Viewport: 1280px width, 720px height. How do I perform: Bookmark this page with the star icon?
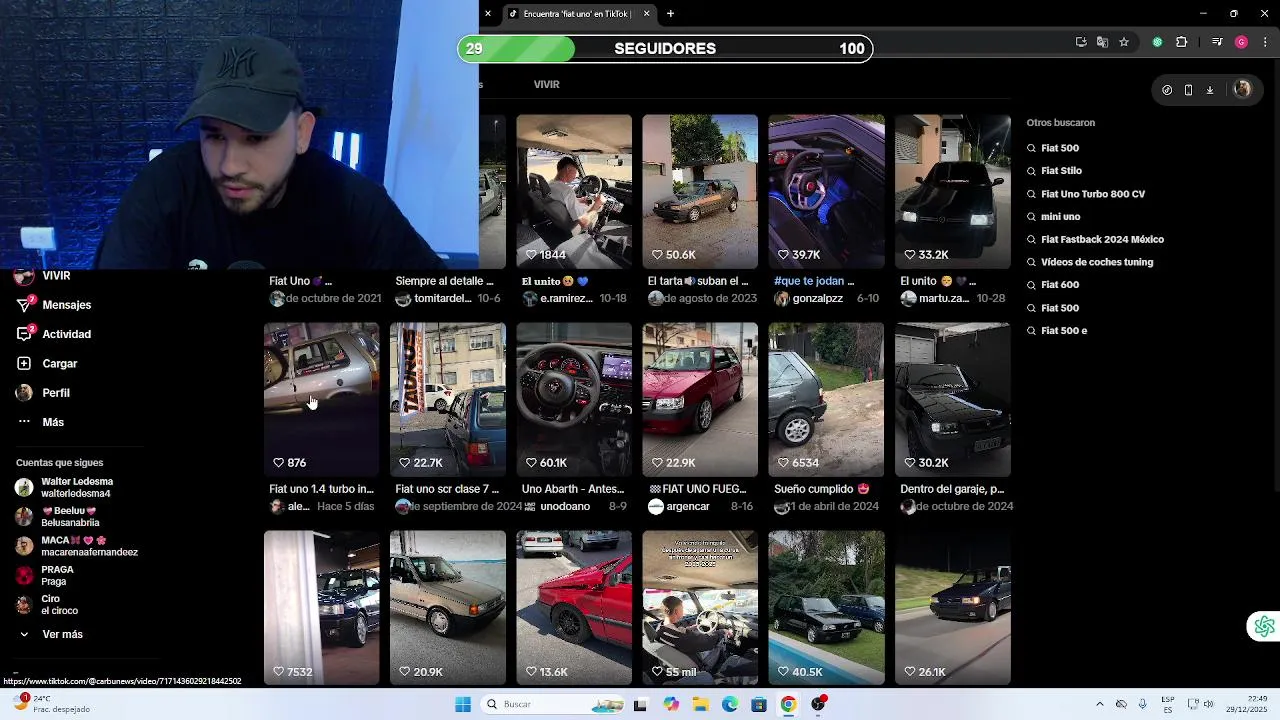pyautogui.click(x=1124, y=42)
